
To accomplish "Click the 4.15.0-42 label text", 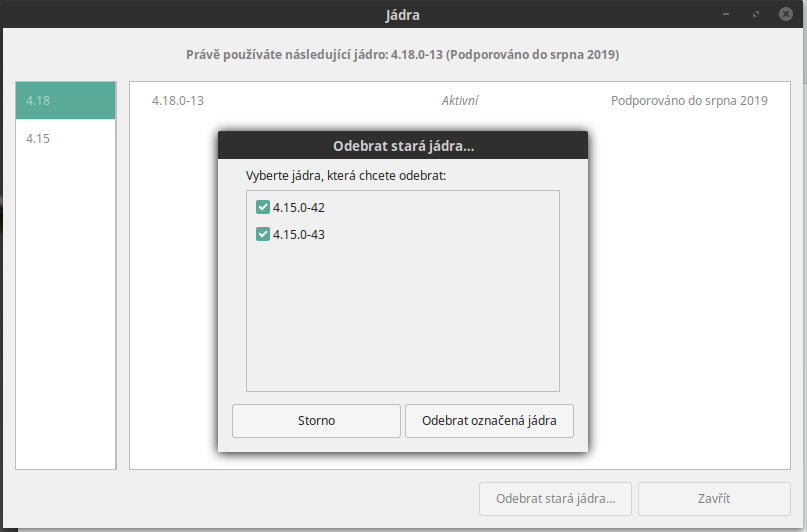I will tap(299, 208).
